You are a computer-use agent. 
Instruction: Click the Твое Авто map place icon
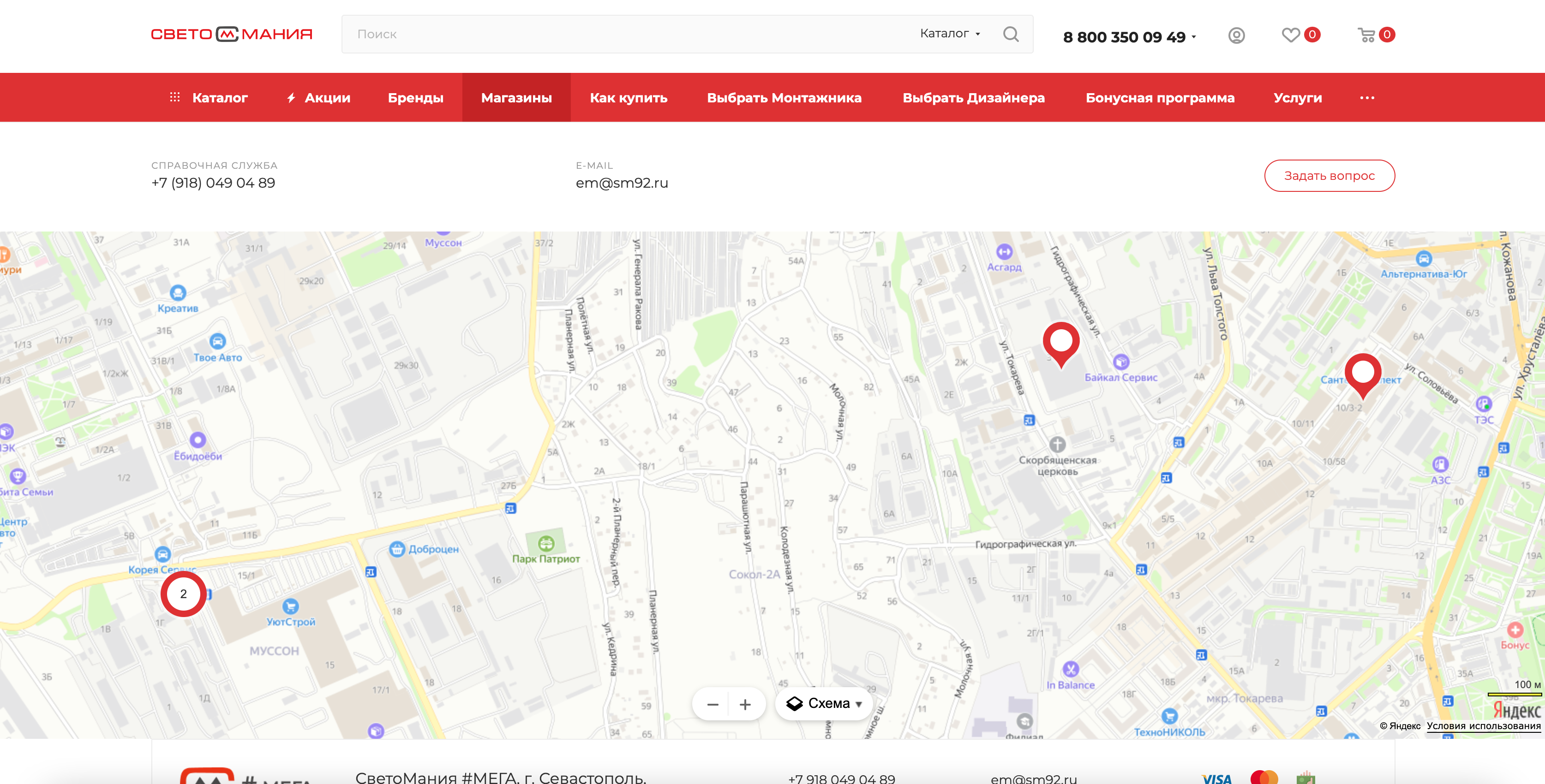click(217, 341)
